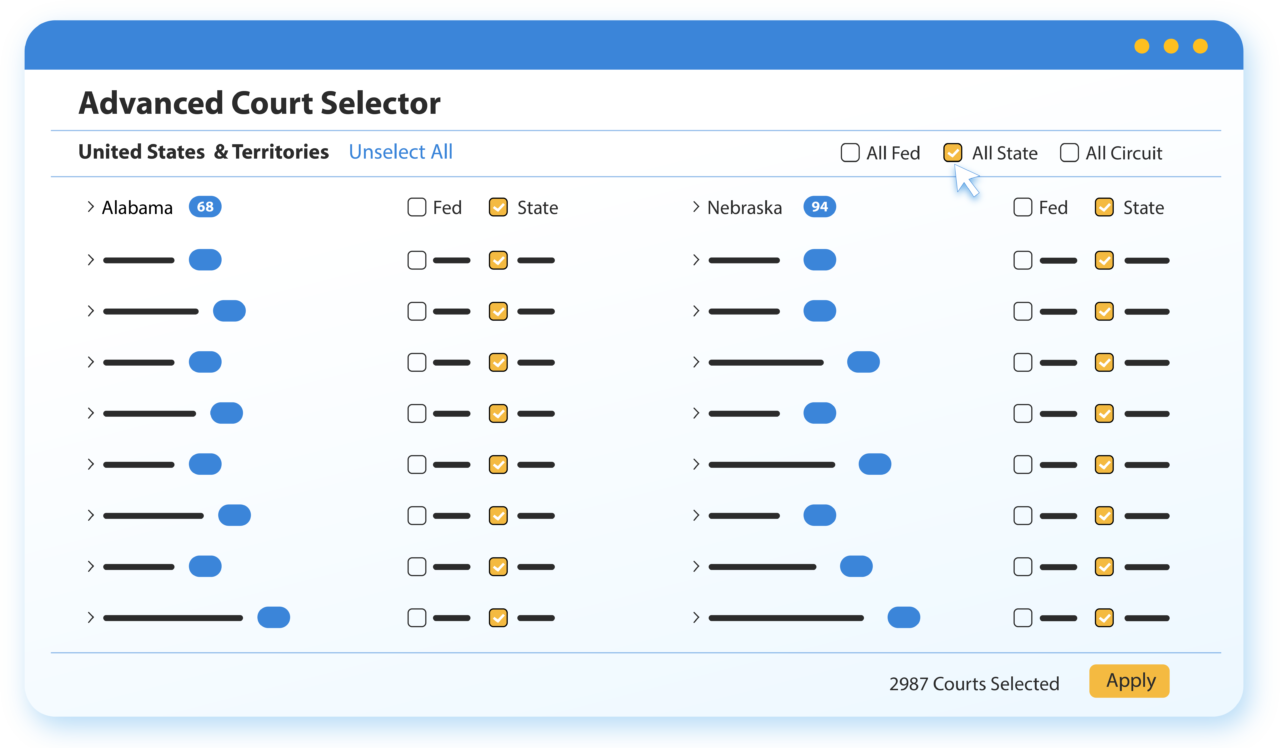The width and height of the screenshot is (1280, 748).
Task: Enable the All Circuit checkbox
Action: pos(1069,153)
